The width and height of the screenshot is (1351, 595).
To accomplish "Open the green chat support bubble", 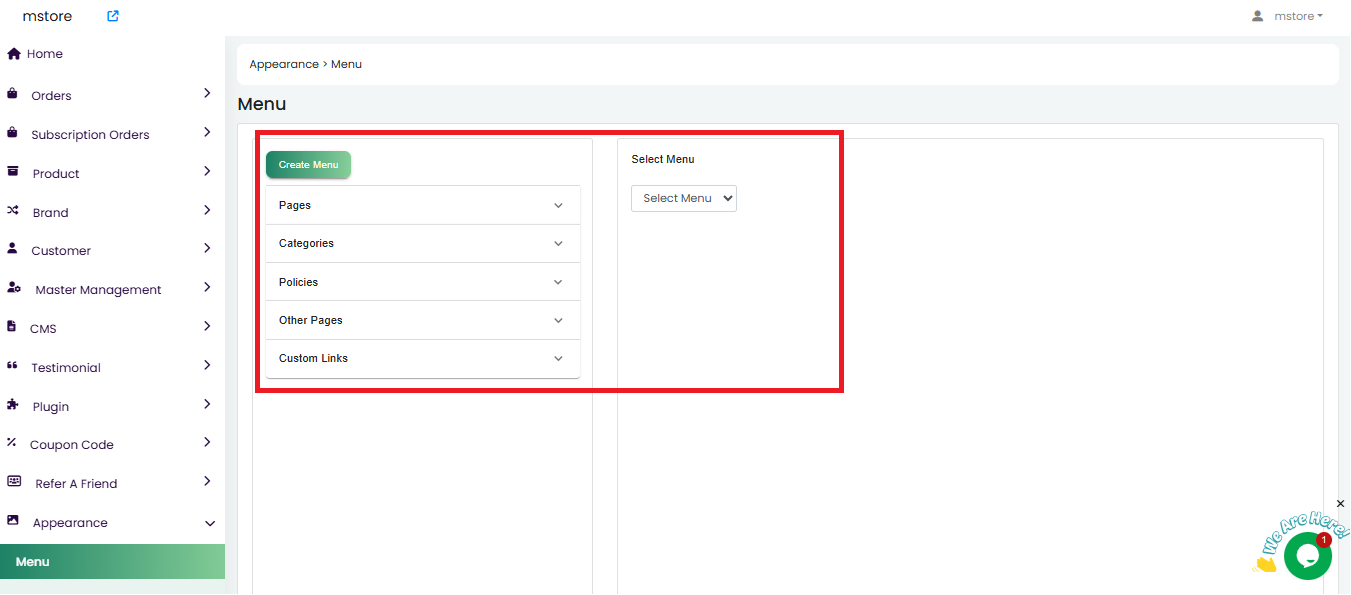I will click(1307, 556).
